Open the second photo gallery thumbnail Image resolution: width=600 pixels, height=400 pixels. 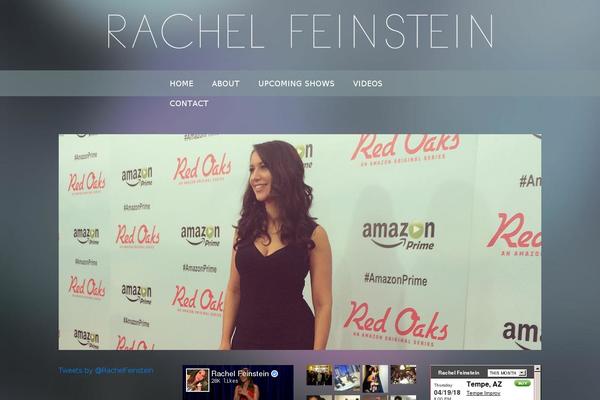tap(347, 377)
